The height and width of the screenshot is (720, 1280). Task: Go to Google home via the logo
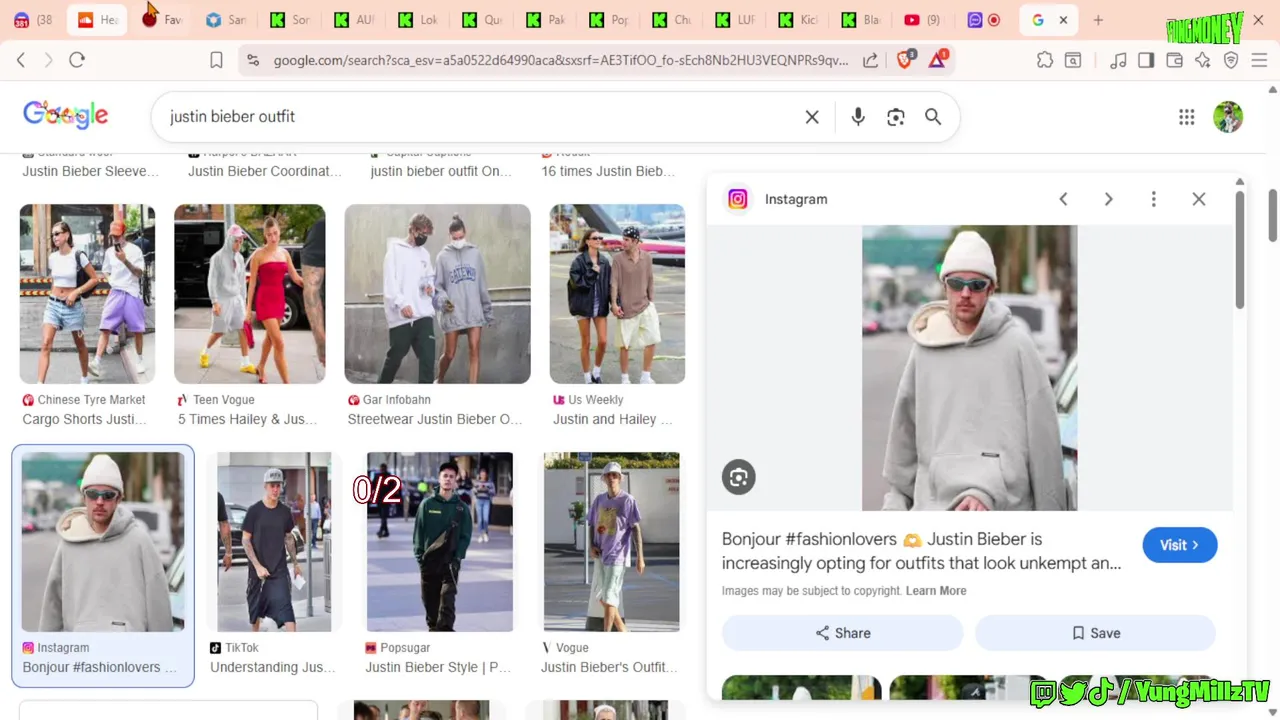66,115
